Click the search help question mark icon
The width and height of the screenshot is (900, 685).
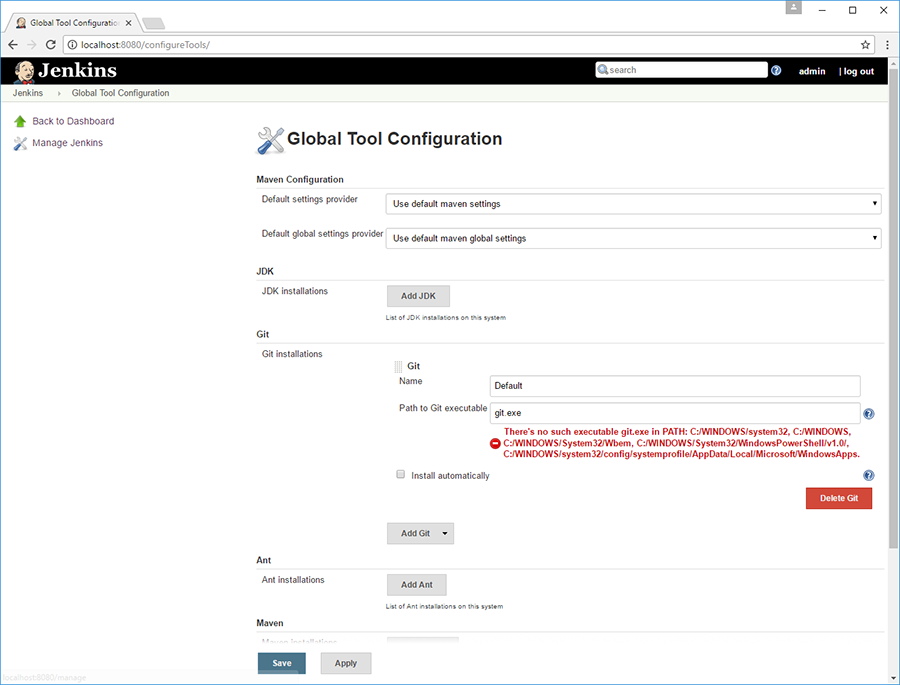pyautogui.click(x=776, y=71)
